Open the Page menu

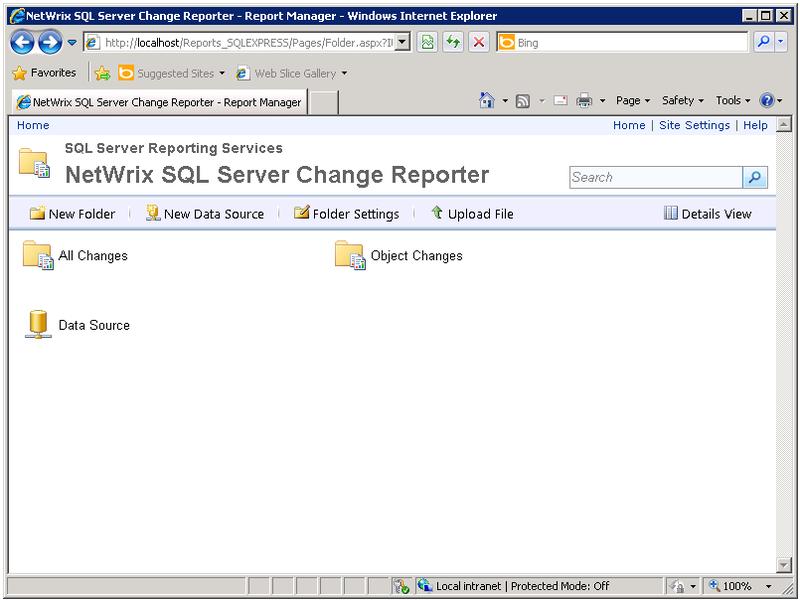[x=633, y=101]
